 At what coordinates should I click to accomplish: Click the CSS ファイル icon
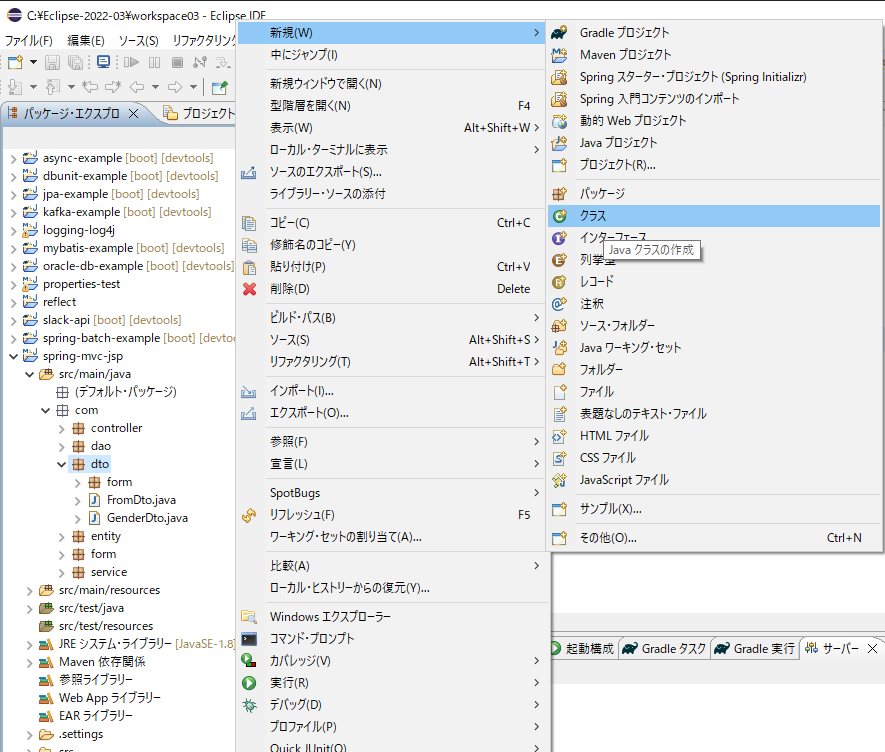[x=559, y=458]
